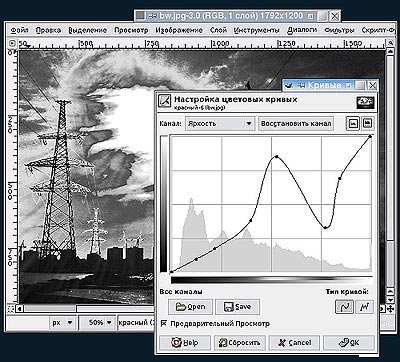This screenshot has height=362, width=400.
Task: Click the curves tool icon in dialog header
Action: [x=164, y=100]
